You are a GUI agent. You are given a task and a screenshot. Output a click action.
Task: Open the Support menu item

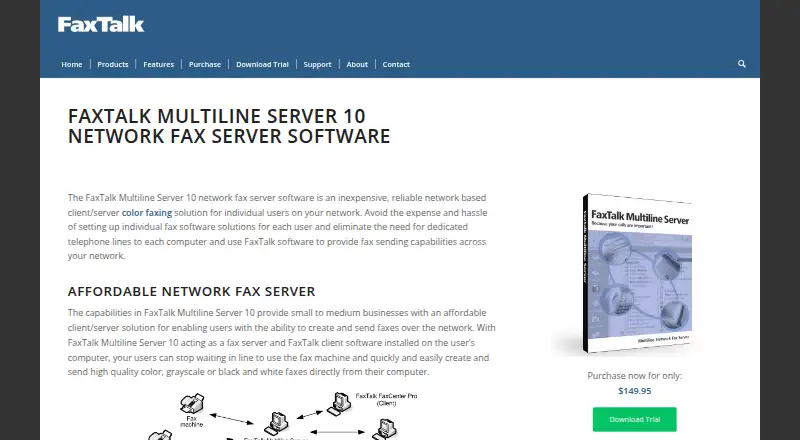[x=317, y=64]
